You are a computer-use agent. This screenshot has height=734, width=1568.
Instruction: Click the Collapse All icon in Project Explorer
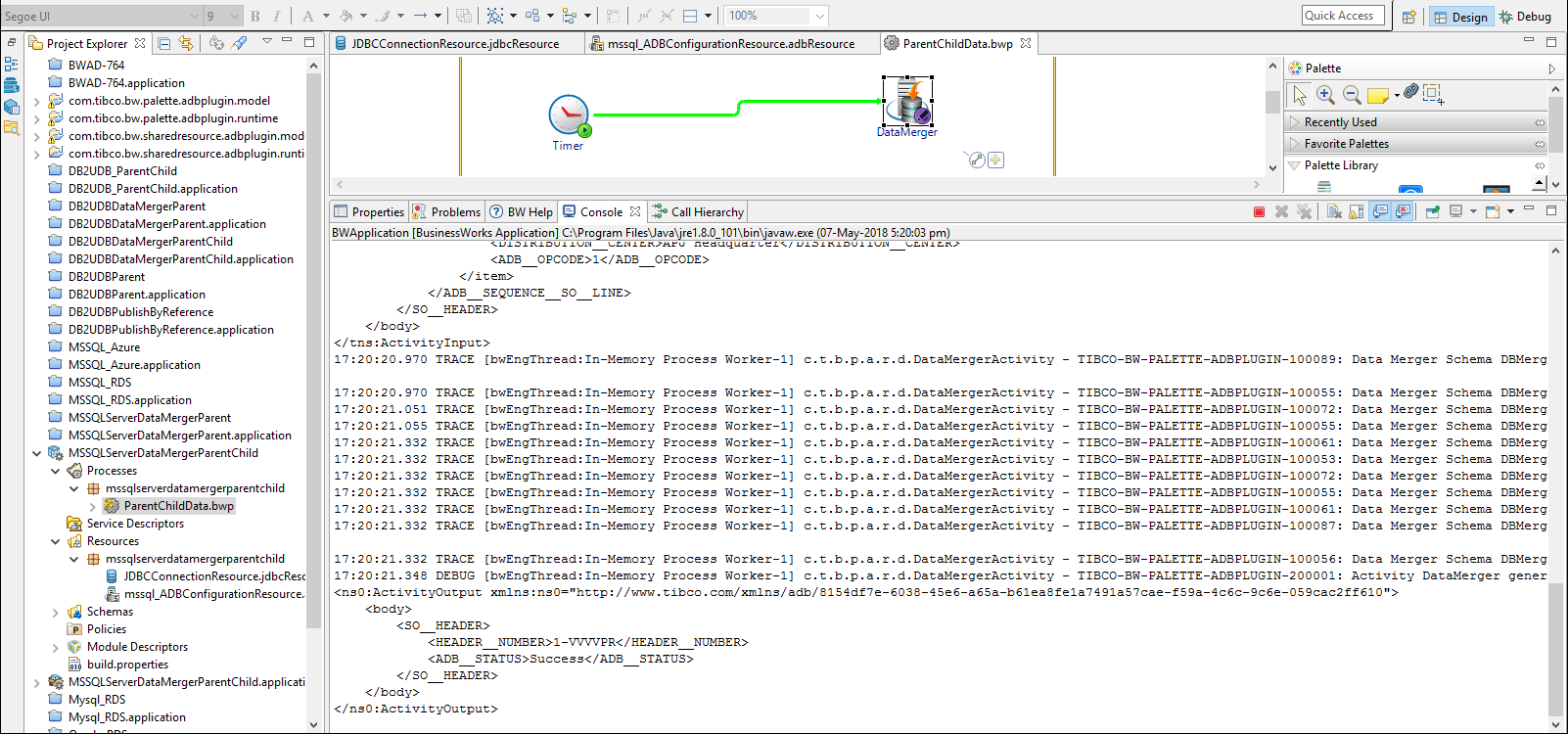pyautogui.click(x=163, y=43)
